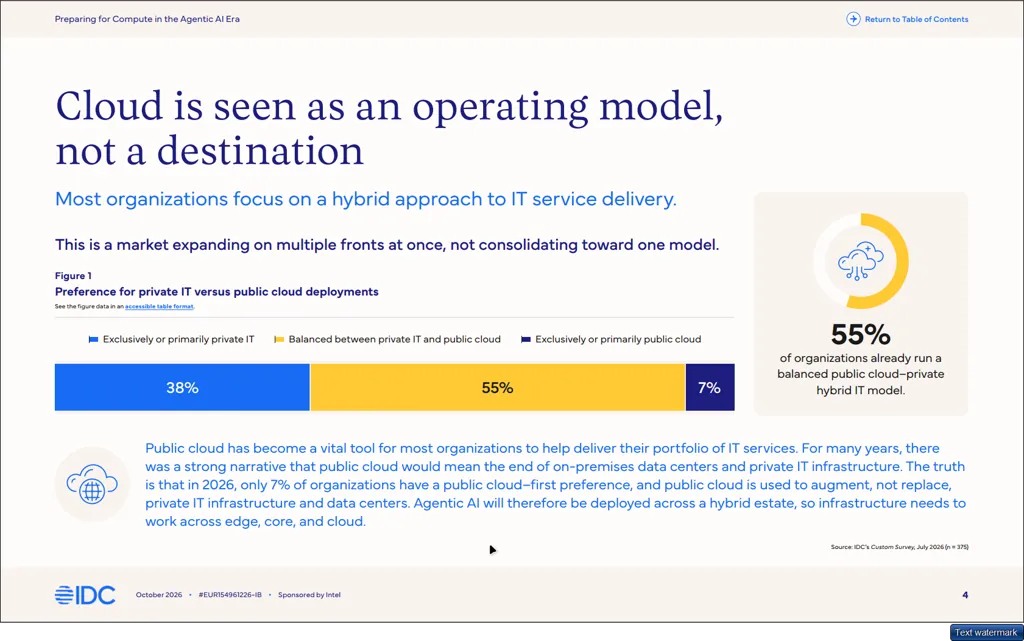1024x641 pixels.
Task: Click the caption 'of organizations already run a balanced' model
Action: click(x=861, y=374)
